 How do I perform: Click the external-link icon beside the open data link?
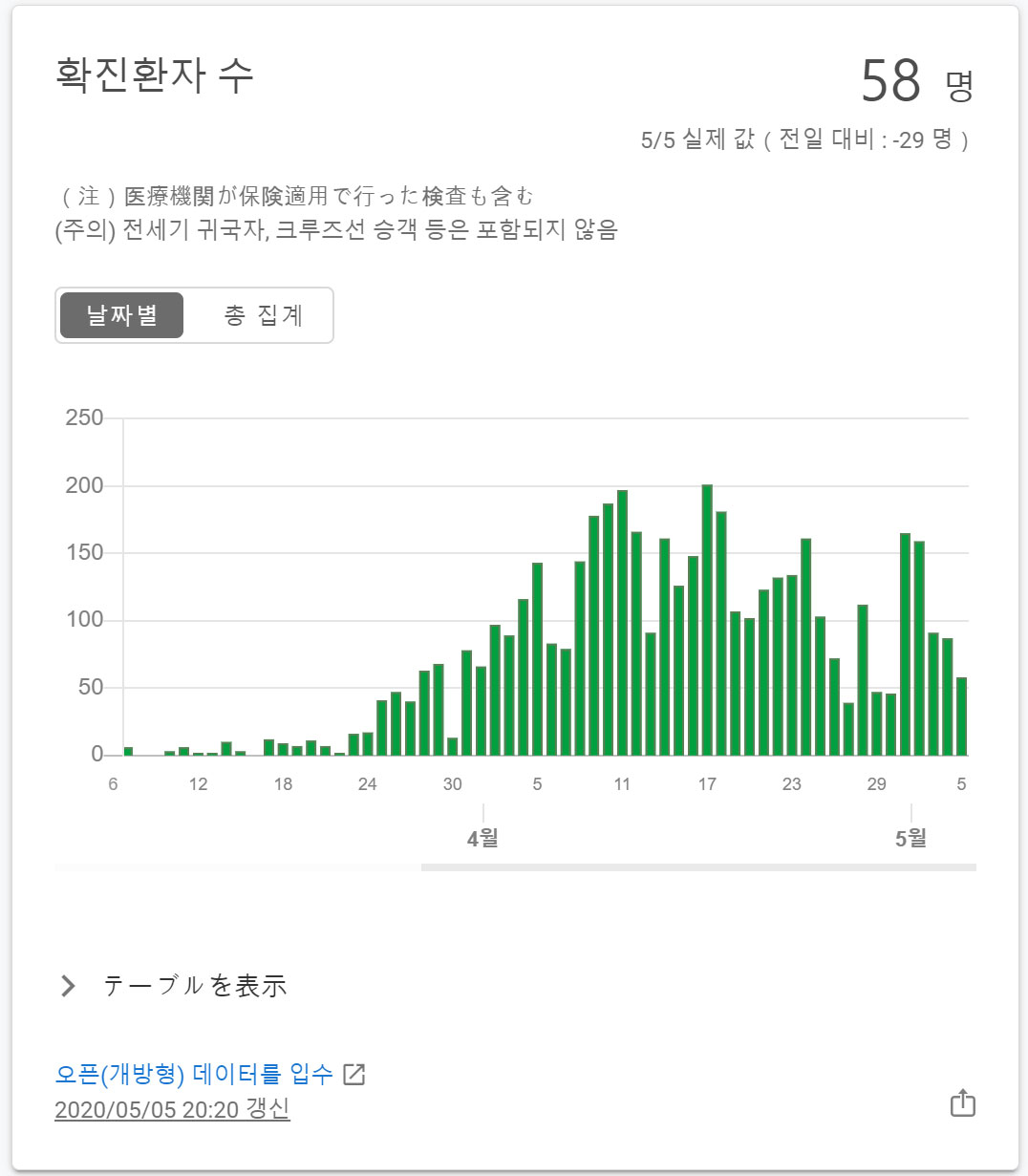354,1075
